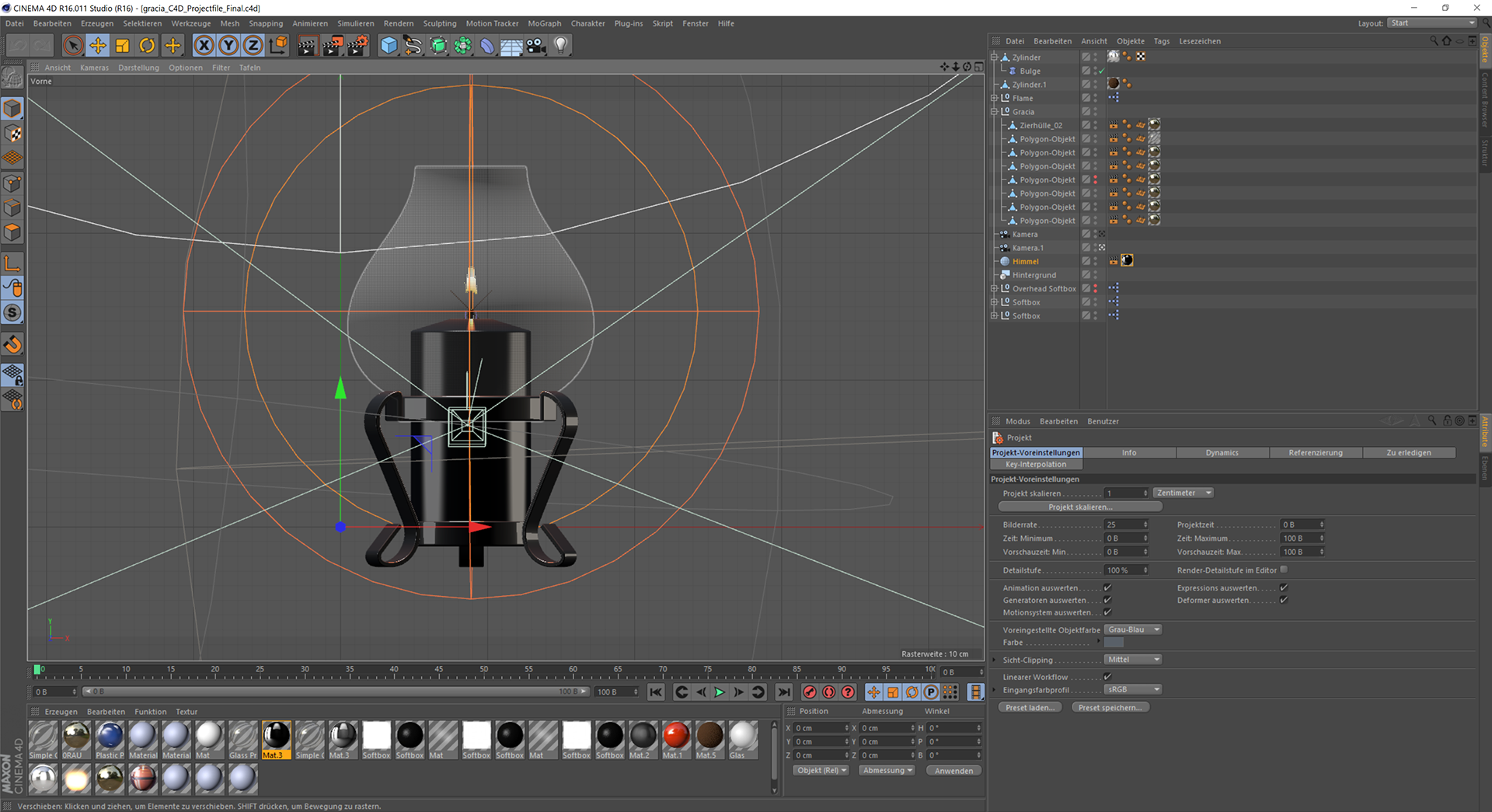Select Zierhülle_02 in object manager

coord(1041,125)
